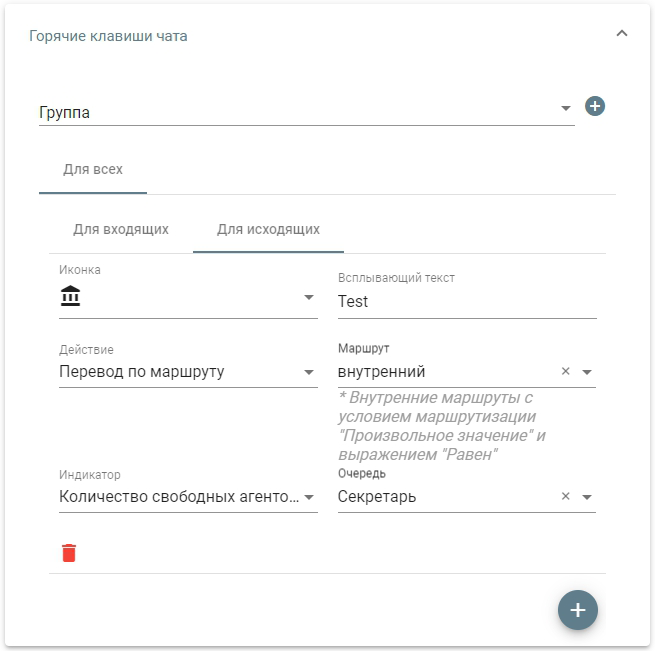Image resolution: width=655 pixels, height=651 pixels.
Task: Click the add group plus icon
Action: point(595,106)
